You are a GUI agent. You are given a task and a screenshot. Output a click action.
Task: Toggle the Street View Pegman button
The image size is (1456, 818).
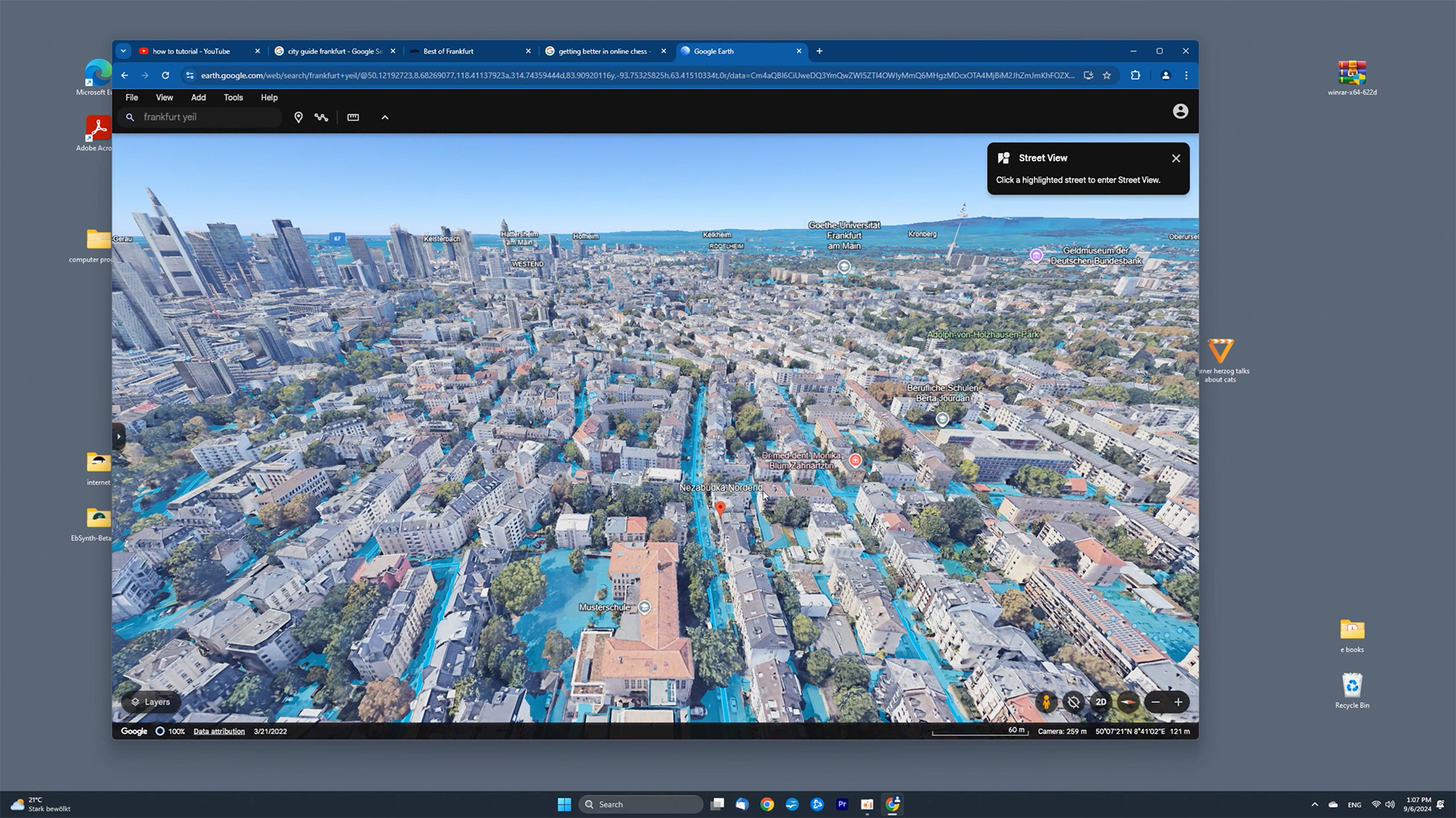click(x=1046, y=702)
